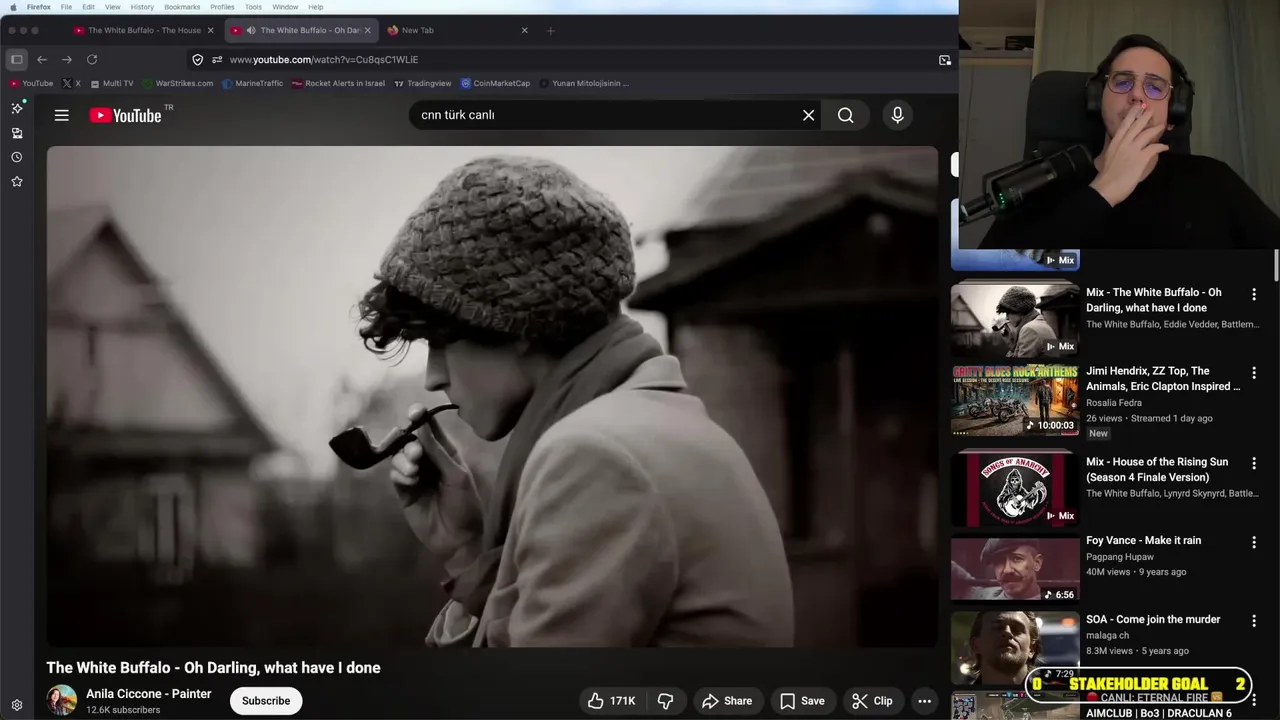Close The White Buffalo - The House tab
This screenshot has height=720, width=1280.
210,30
